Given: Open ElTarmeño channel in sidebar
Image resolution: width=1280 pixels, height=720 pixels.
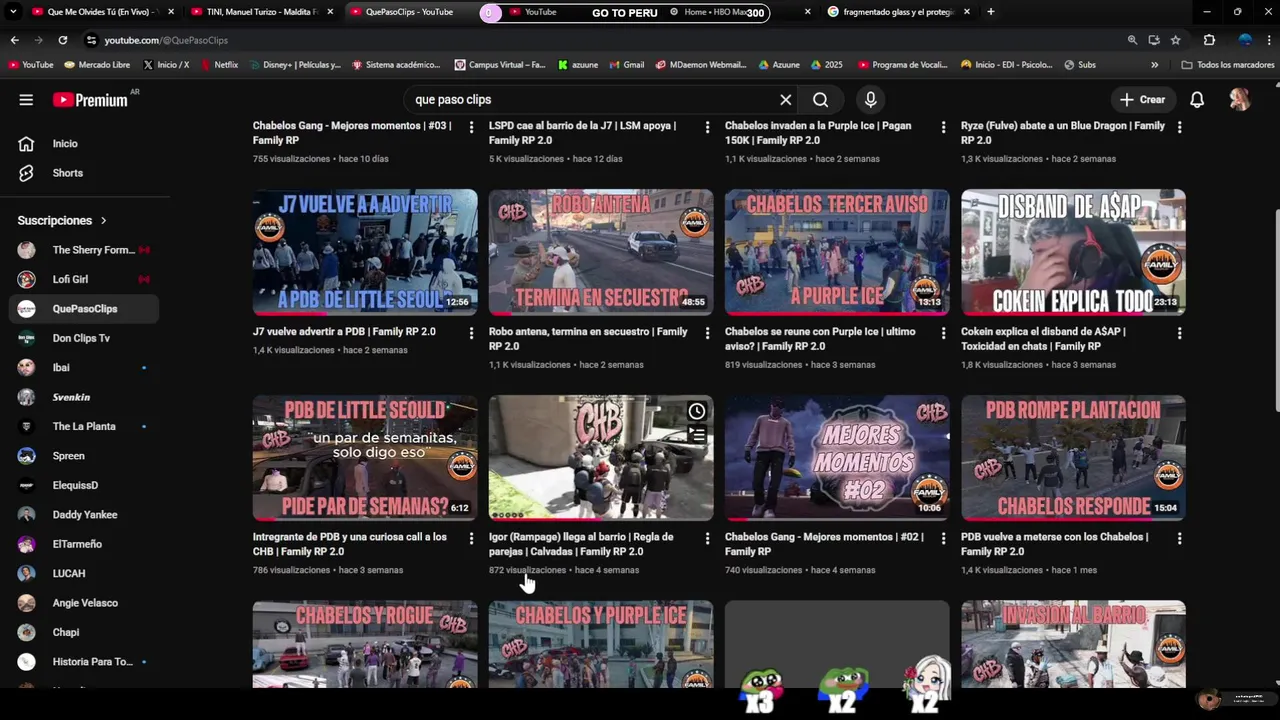Looking at the screenshot, I should (x=84, y=544).
